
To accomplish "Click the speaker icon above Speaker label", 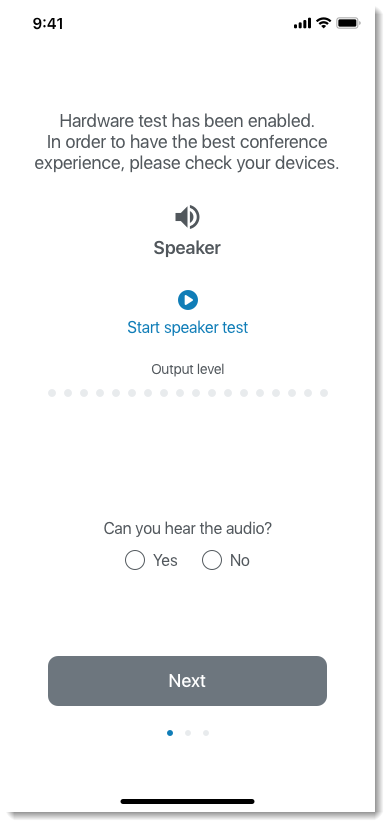I will 187,217.
